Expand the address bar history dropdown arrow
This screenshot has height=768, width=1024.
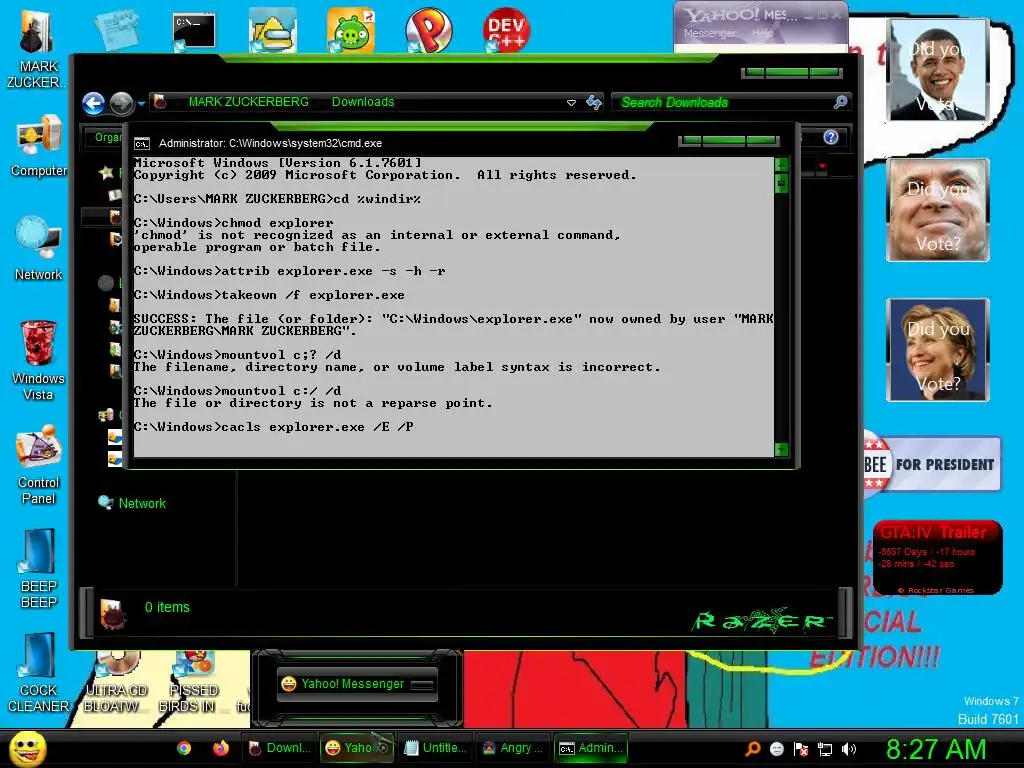click(x=571, y=103)
